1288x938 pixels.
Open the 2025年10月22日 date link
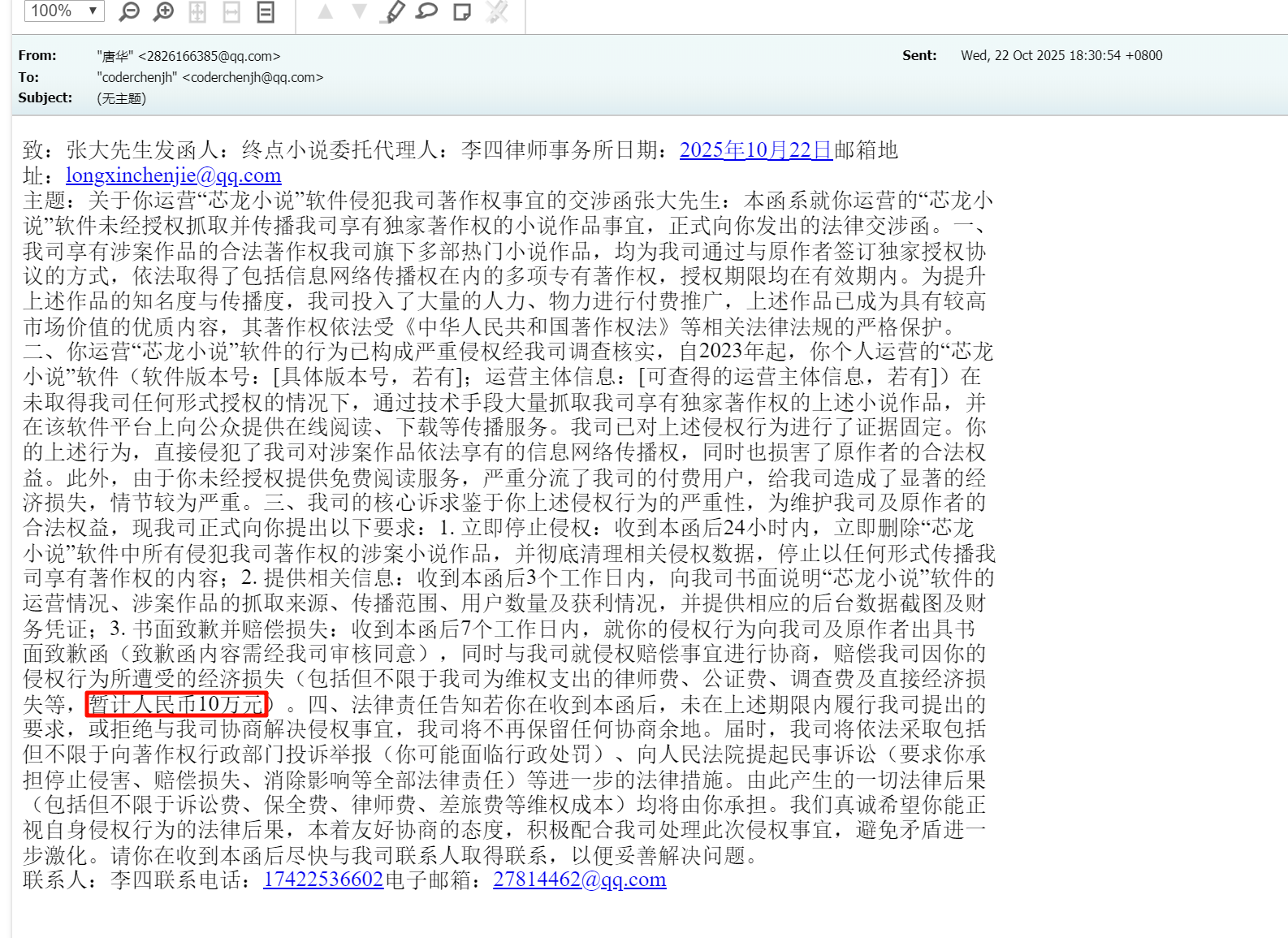tap(755, 150)
